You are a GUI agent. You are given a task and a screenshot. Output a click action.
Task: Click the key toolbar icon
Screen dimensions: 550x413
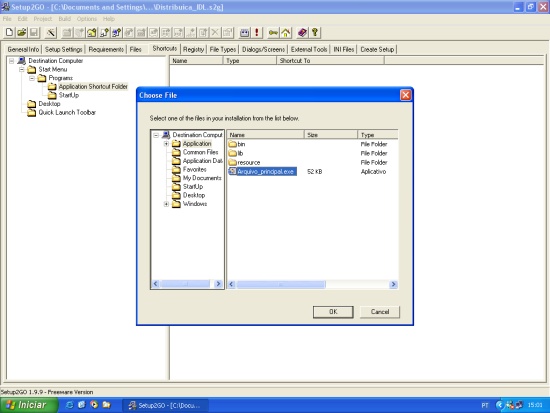[x=273, y=33]
